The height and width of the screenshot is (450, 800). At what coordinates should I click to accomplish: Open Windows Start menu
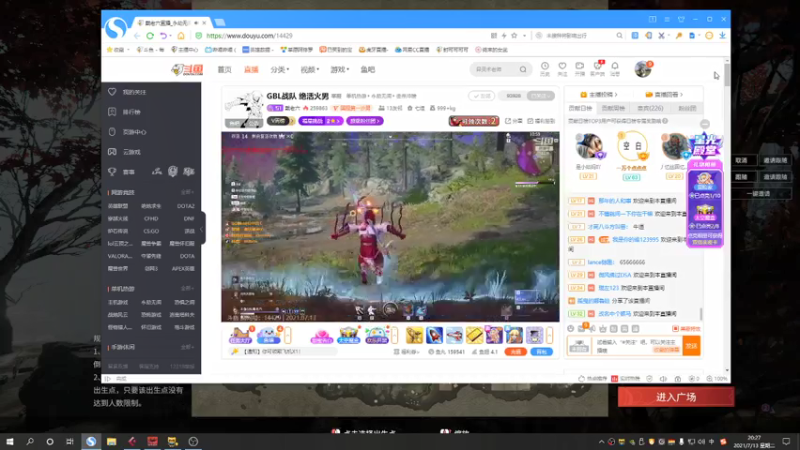coord(10,441)
